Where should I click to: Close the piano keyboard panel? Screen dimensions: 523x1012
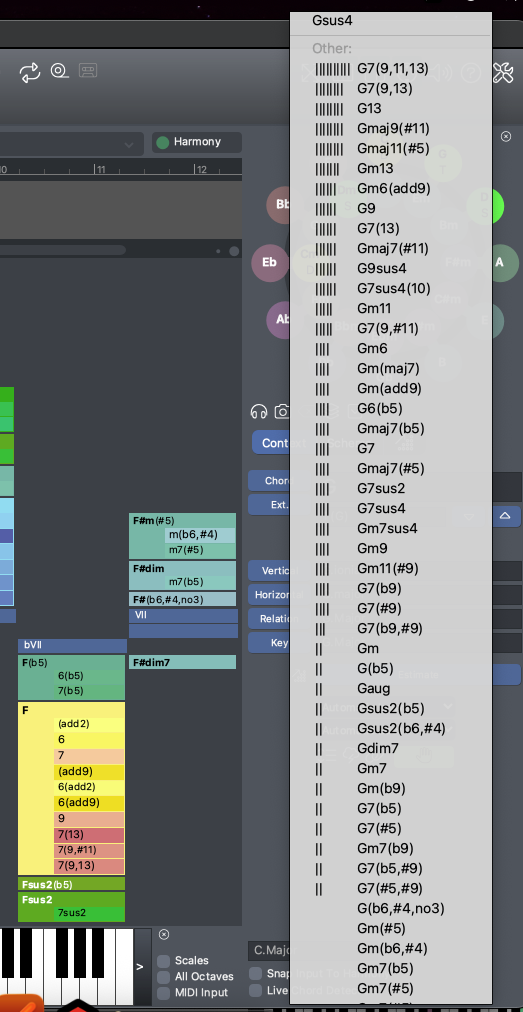click(164, 935)
